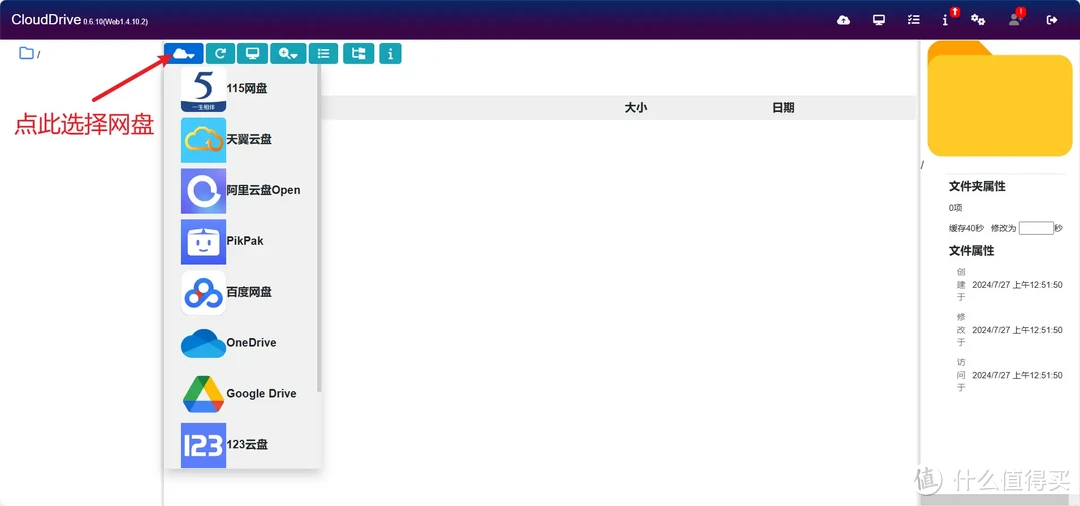The image size is (1080, 506).
Task: Click the monitor icon in file toolbar
Action: point(253,54)
